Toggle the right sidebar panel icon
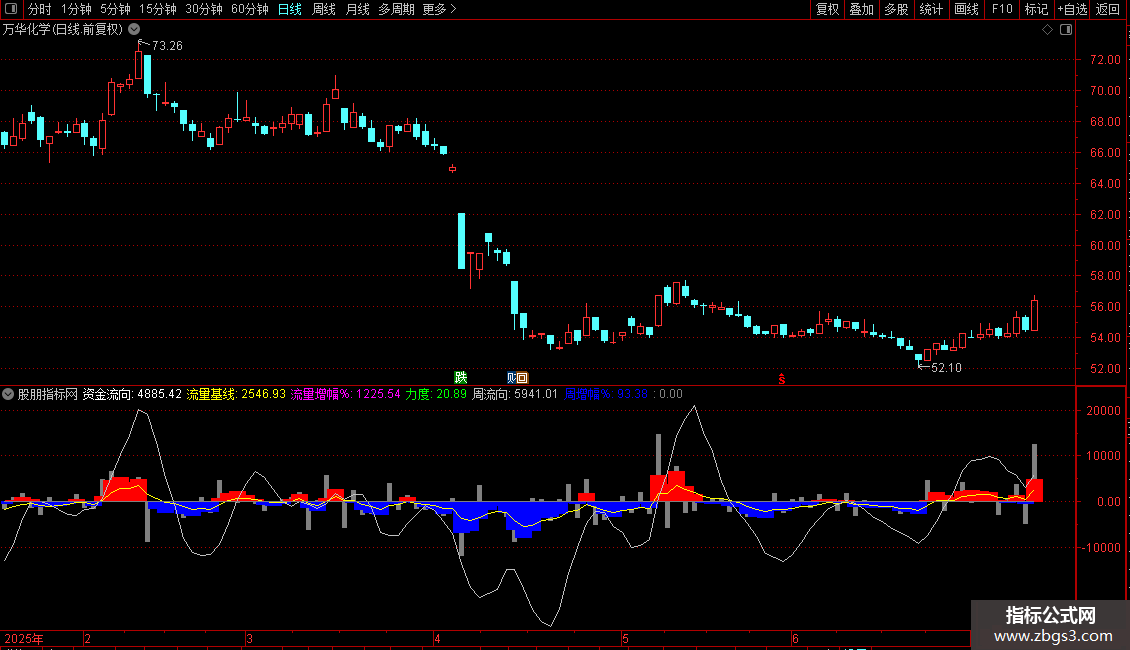Screen dimensions: 1130x650 (x=1066, y=30)
